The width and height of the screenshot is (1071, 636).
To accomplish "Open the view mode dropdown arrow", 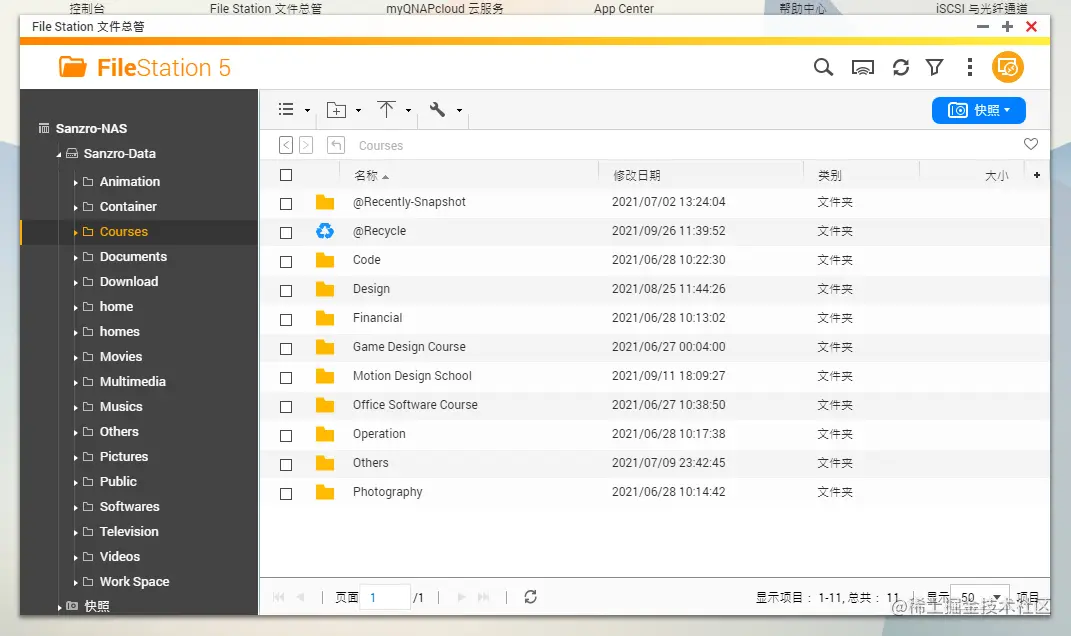I will click(x=307, y=111).
